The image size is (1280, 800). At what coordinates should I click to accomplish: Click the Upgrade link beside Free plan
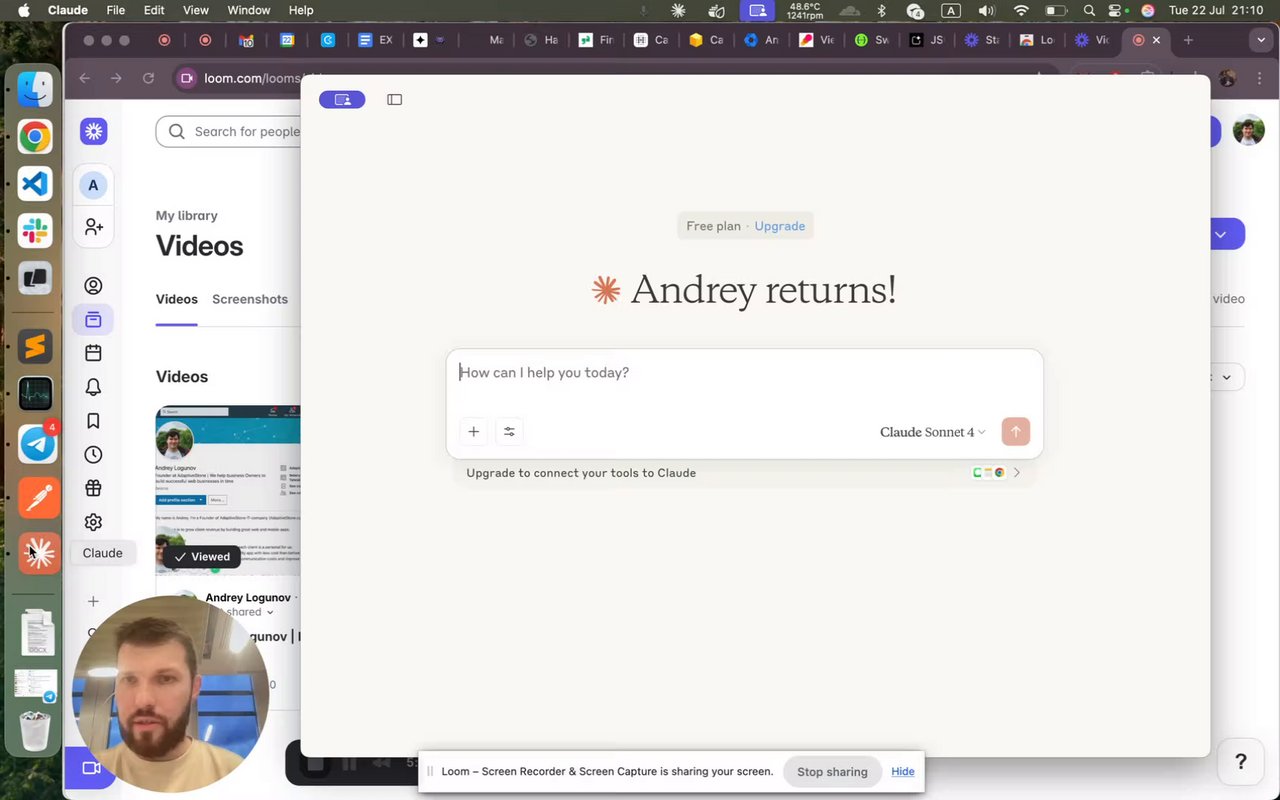coord(780,226)
